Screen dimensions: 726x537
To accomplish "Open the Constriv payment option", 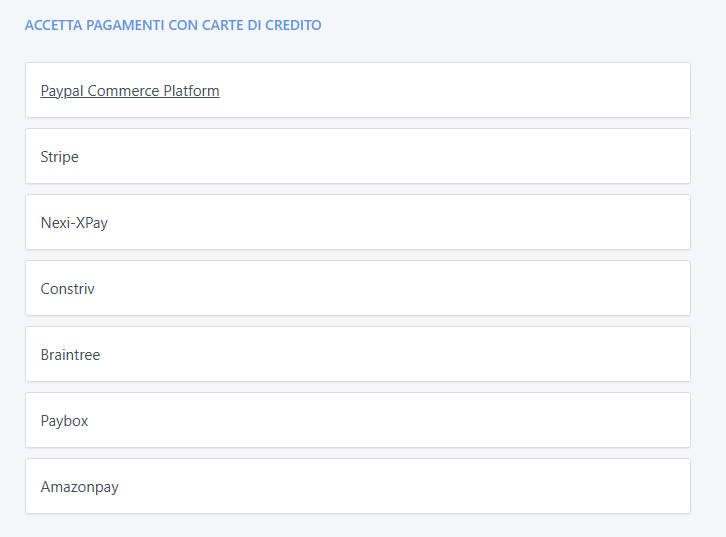I will pyautogui.click(x=68, y=289).
